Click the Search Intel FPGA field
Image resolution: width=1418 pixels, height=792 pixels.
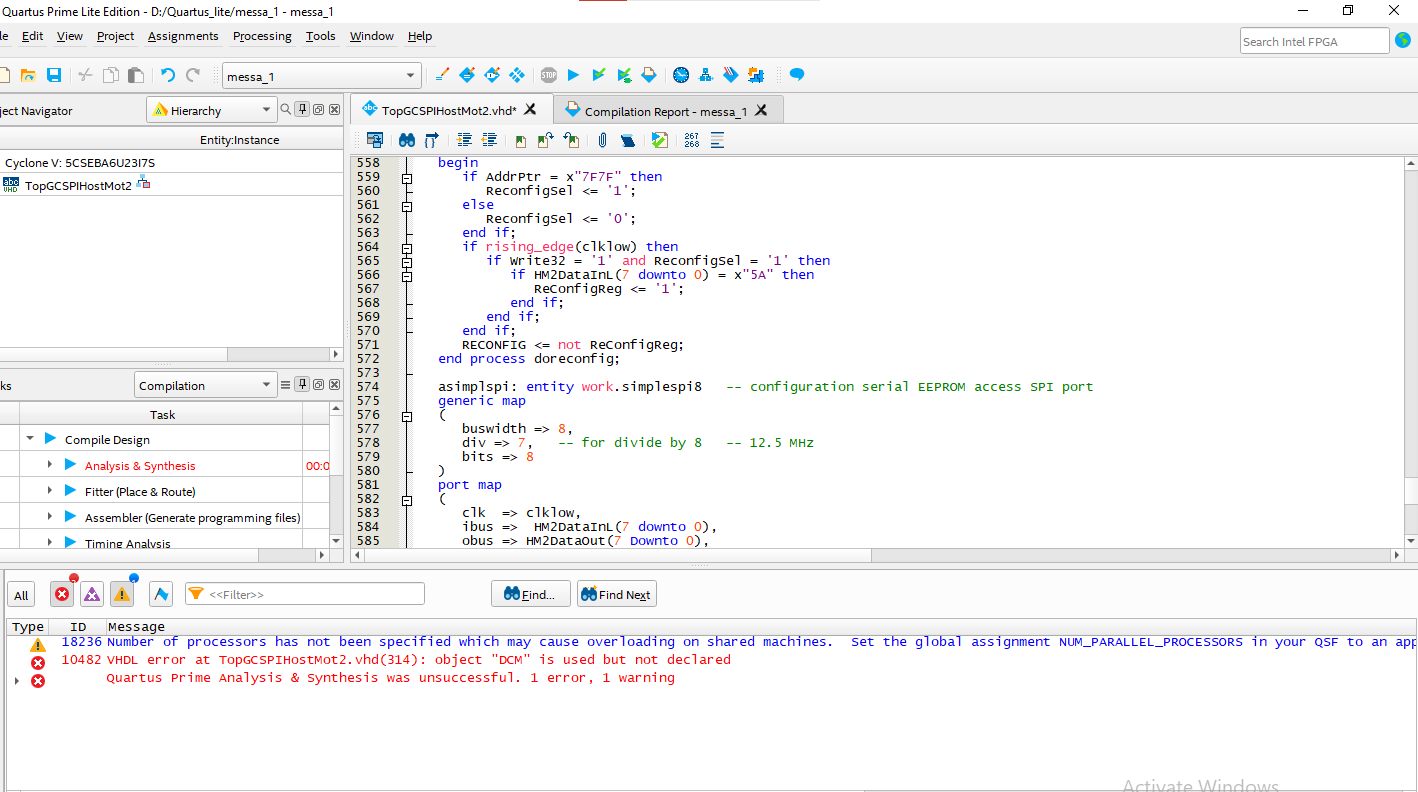[1314, 41]
